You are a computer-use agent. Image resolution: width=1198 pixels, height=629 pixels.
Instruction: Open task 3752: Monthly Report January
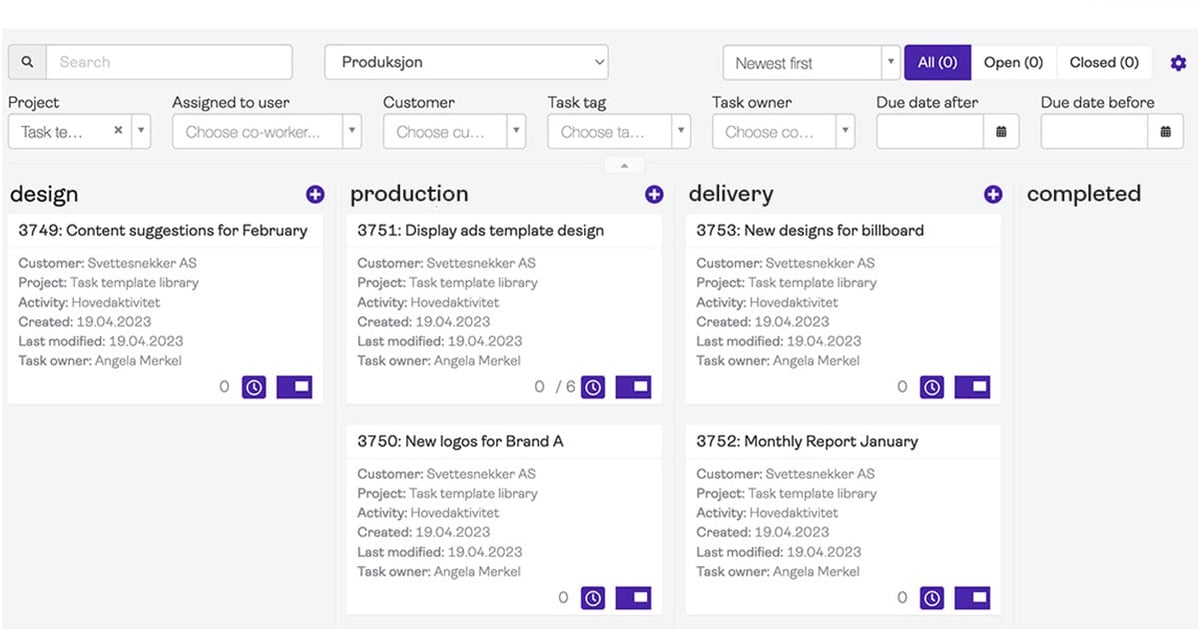point(807,441)
